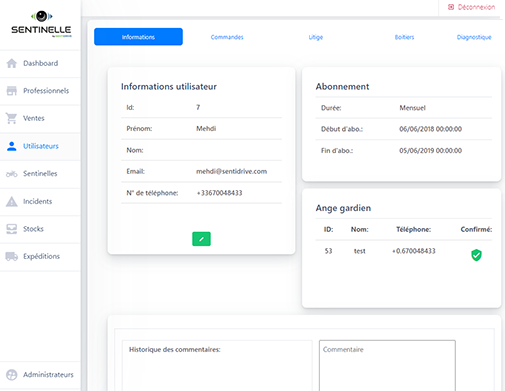Click the Stocks inbox icon
The image size is (505, 391).
[12, 229]
